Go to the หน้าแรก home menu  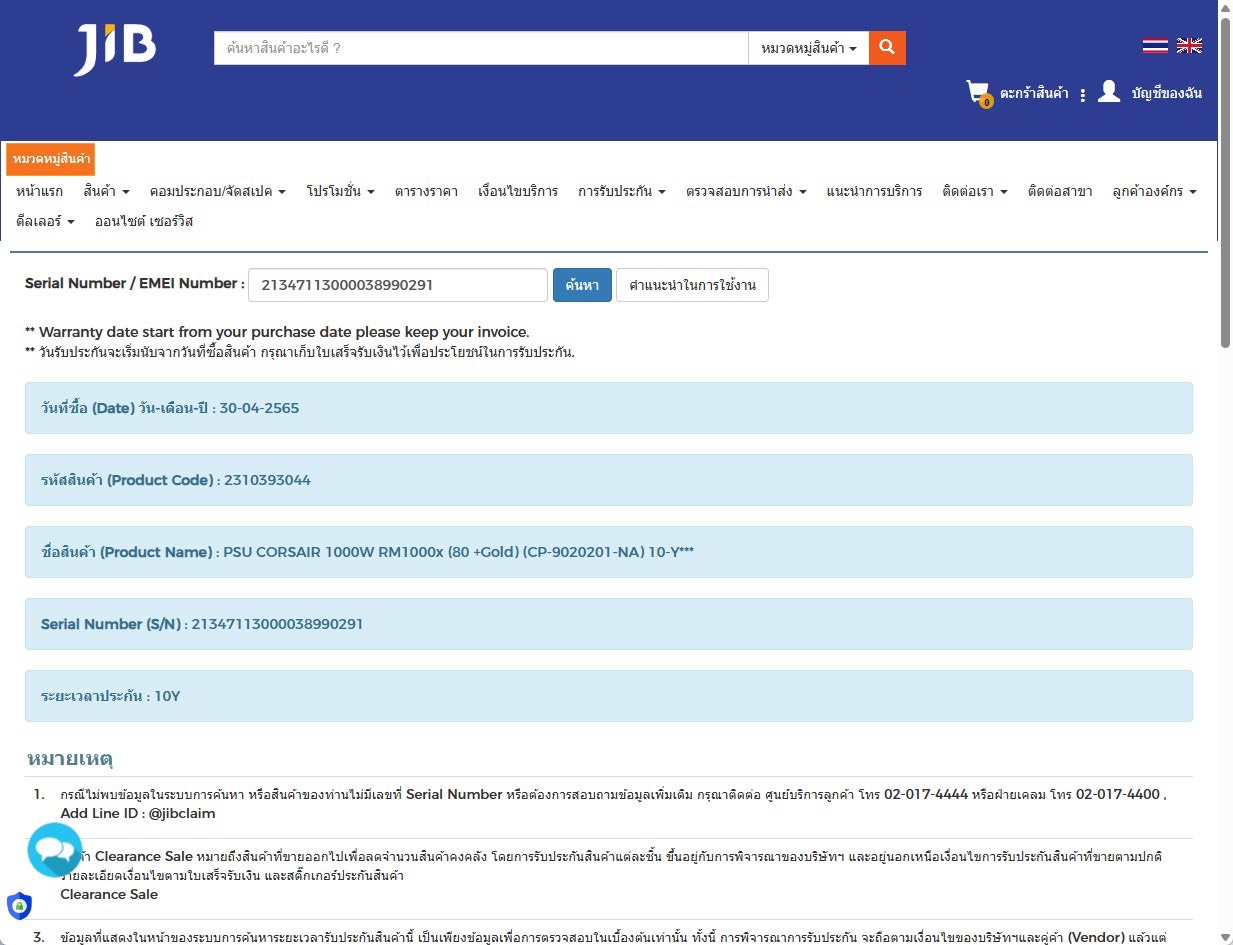coord(40,191)
